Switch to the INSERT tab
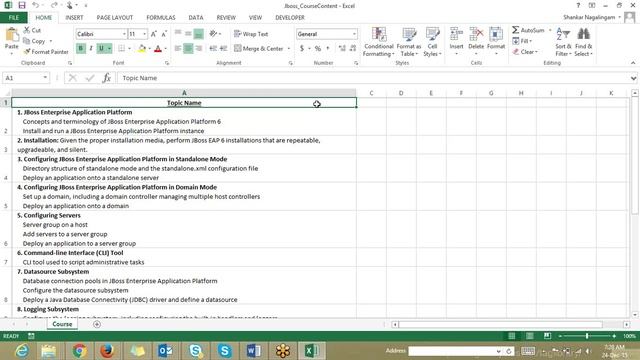Image resolution: width=640 pixels, height=360 pixels. (x=74, y=18)
